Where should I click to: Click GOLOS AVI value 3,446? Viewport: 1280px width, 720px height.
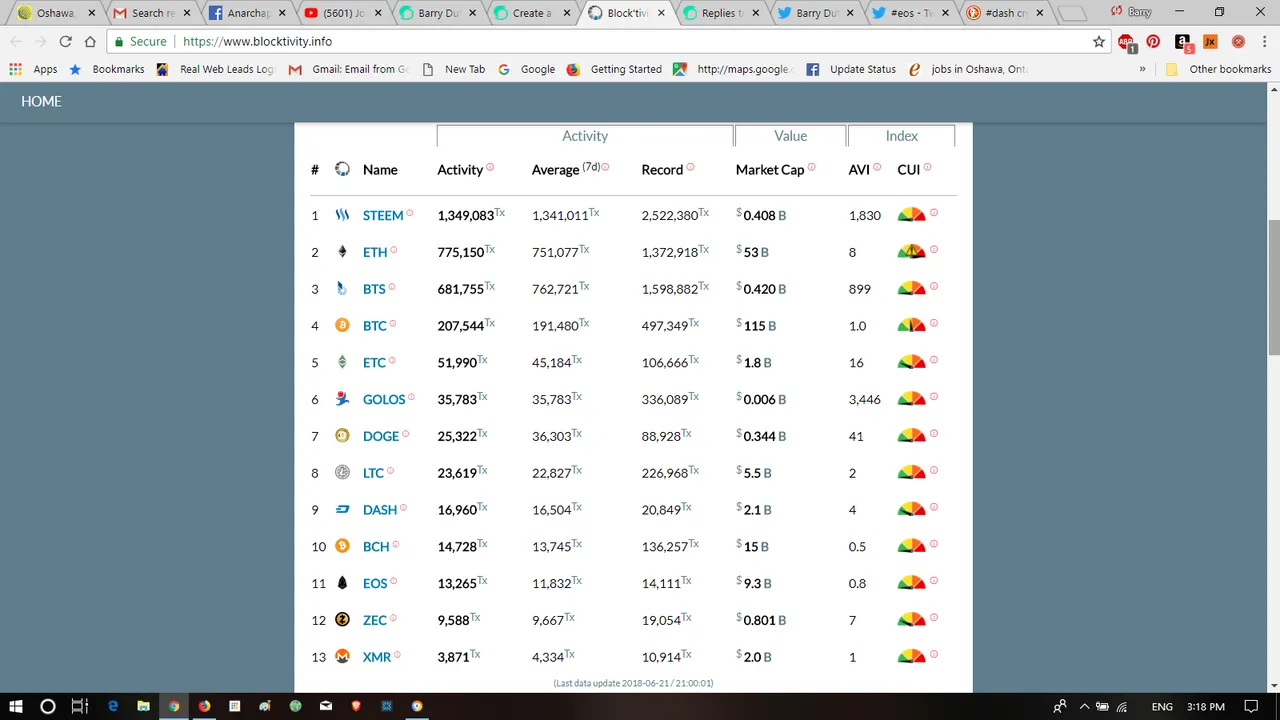click(864, 399)
